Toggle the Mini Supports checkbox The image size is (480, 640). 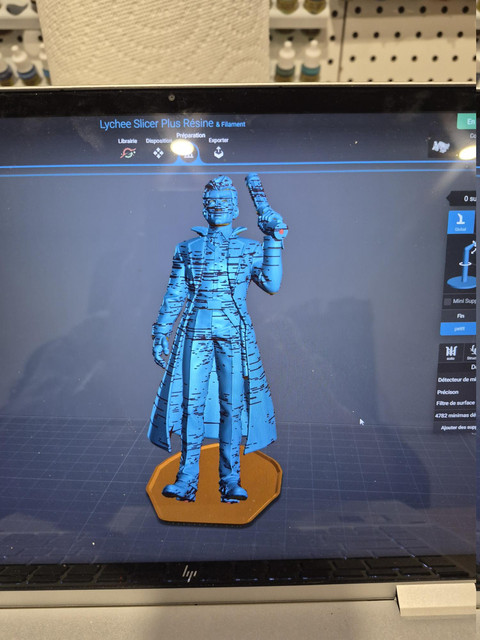pos(448,302)
